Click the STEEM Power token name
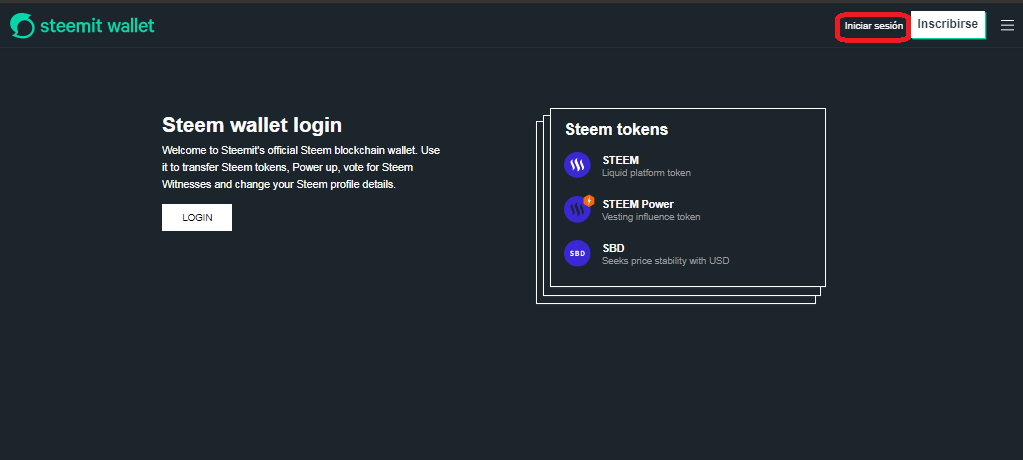Viewport: 1023px width, 460px height. pyautogui.click(x=638, y=204)
